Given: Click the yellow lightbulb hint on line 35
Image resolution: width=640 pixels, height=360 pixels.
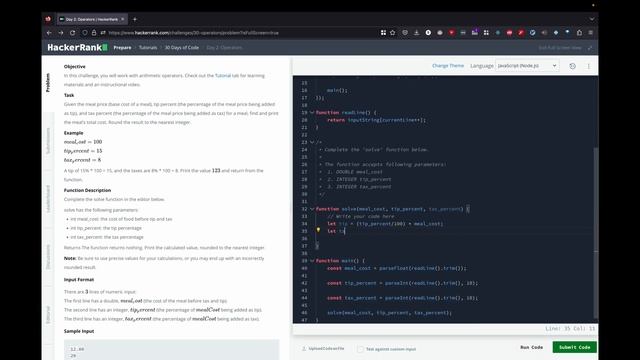Looking at the screenshot, I should [x=318, y=231].
